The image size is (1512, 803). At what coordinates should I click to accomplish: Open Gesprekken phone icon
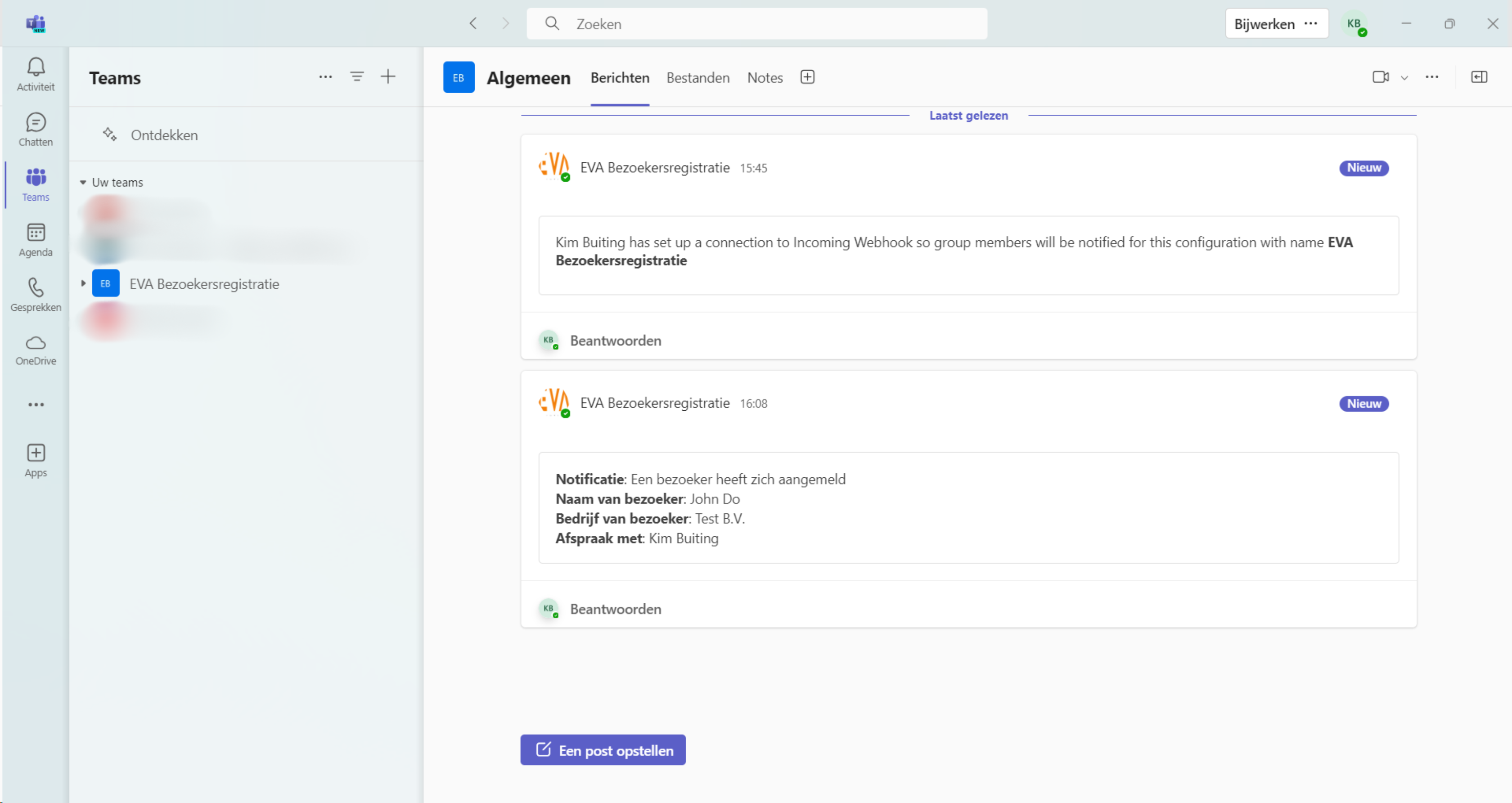click(35, 294)
